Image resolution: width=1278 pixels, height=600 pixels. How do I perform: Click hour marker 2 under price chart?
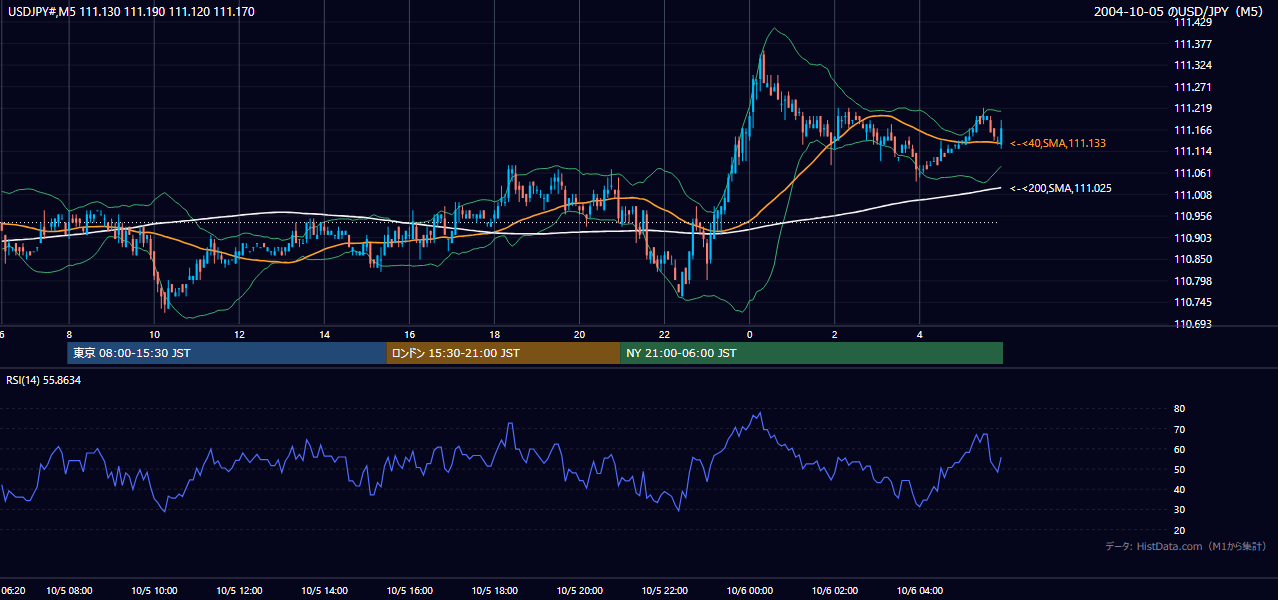coord(834,334)
